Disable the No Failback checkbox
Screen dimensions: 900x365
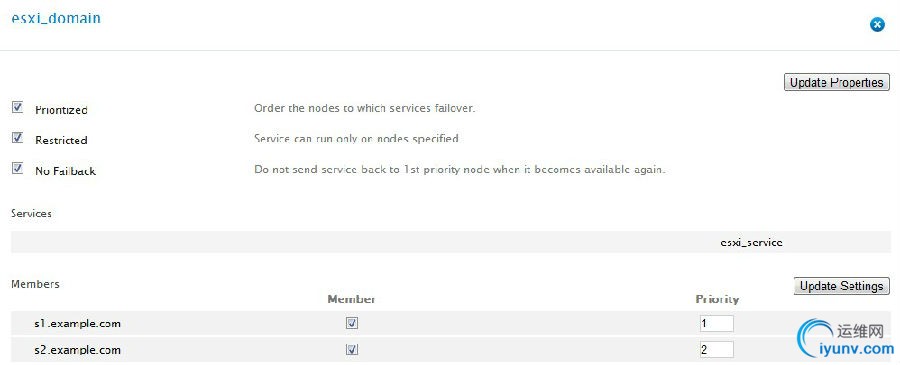coord(18,168)
